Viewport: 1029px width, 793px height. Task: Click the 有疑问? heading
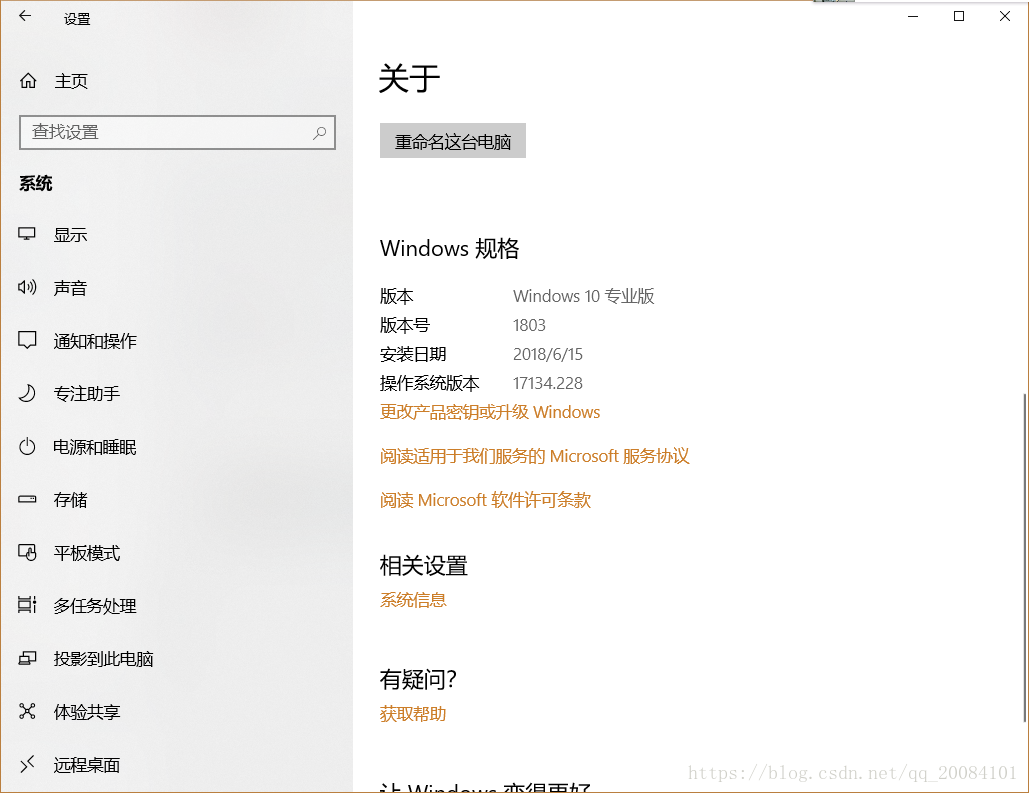tap(418, 679)
